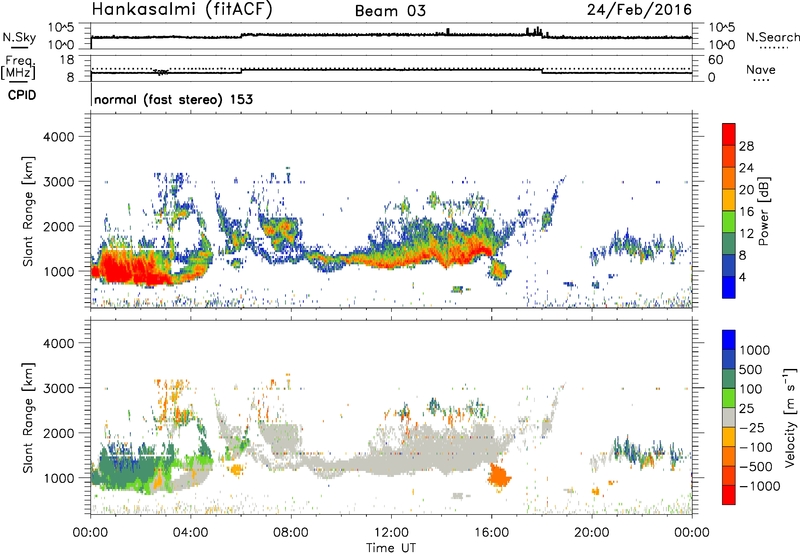Click the frequency step trace at 06:00 UT
The width and height of the screenshot is (800, 554).
[241, 71]
